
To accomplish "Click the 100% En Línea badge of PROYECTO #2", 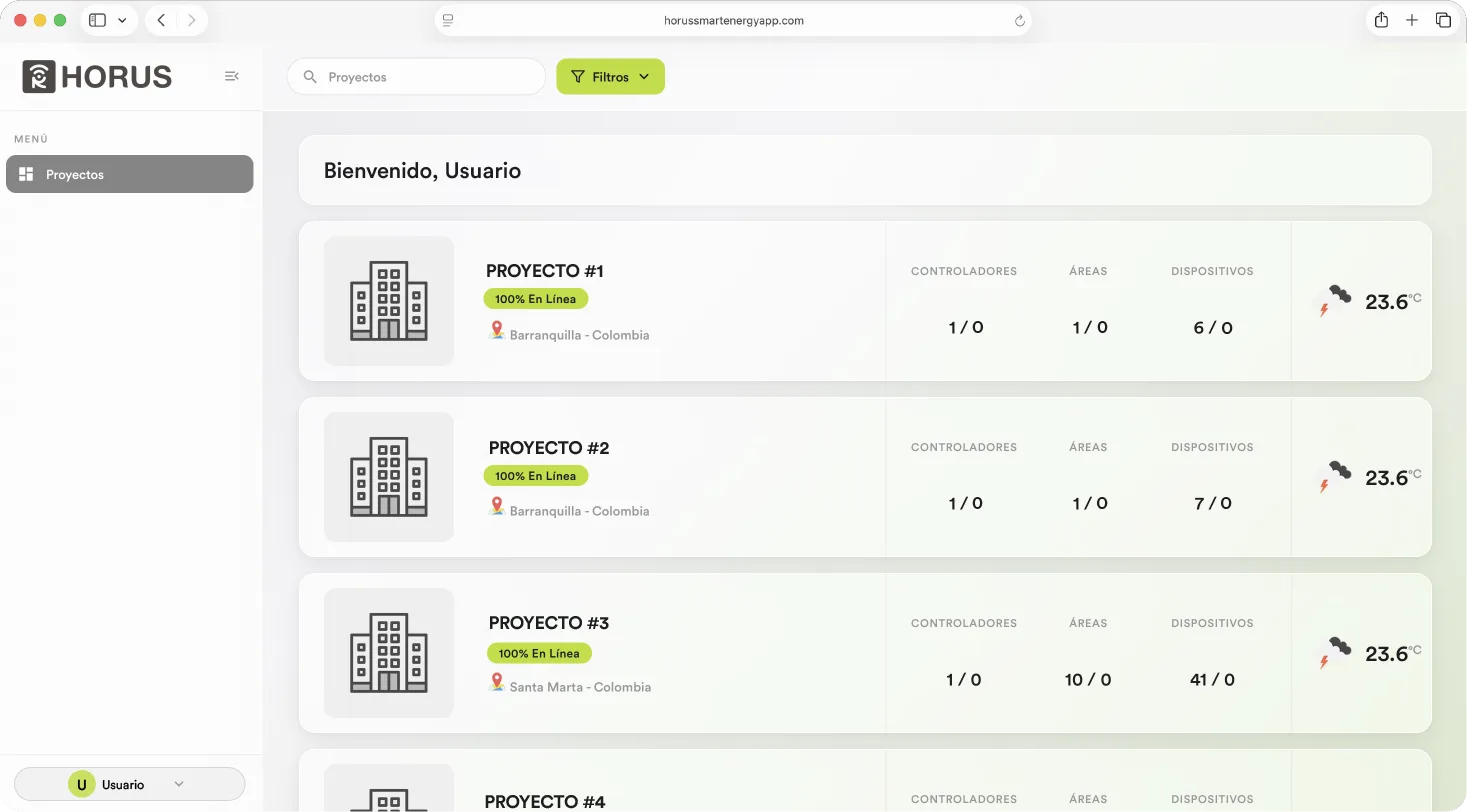I will point(536,476).
